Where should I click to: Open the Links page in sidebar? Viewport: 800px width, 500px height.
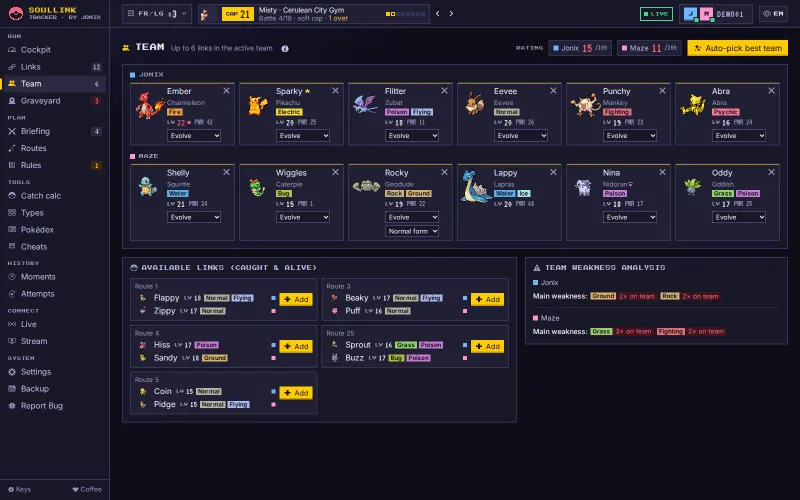[53, 67]
